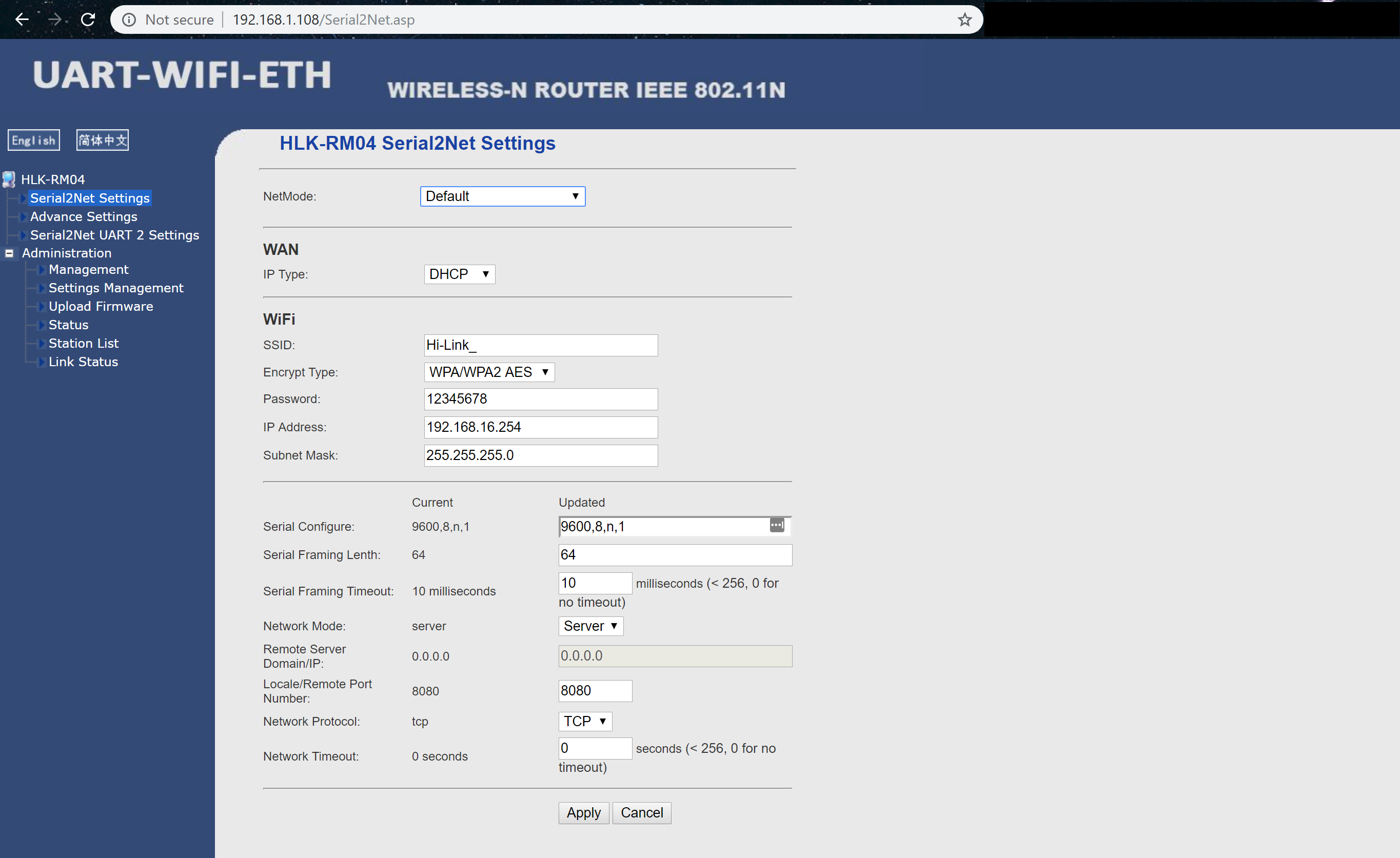
Task: Open Serial2Net Settings page
Action: coord(90,198)
